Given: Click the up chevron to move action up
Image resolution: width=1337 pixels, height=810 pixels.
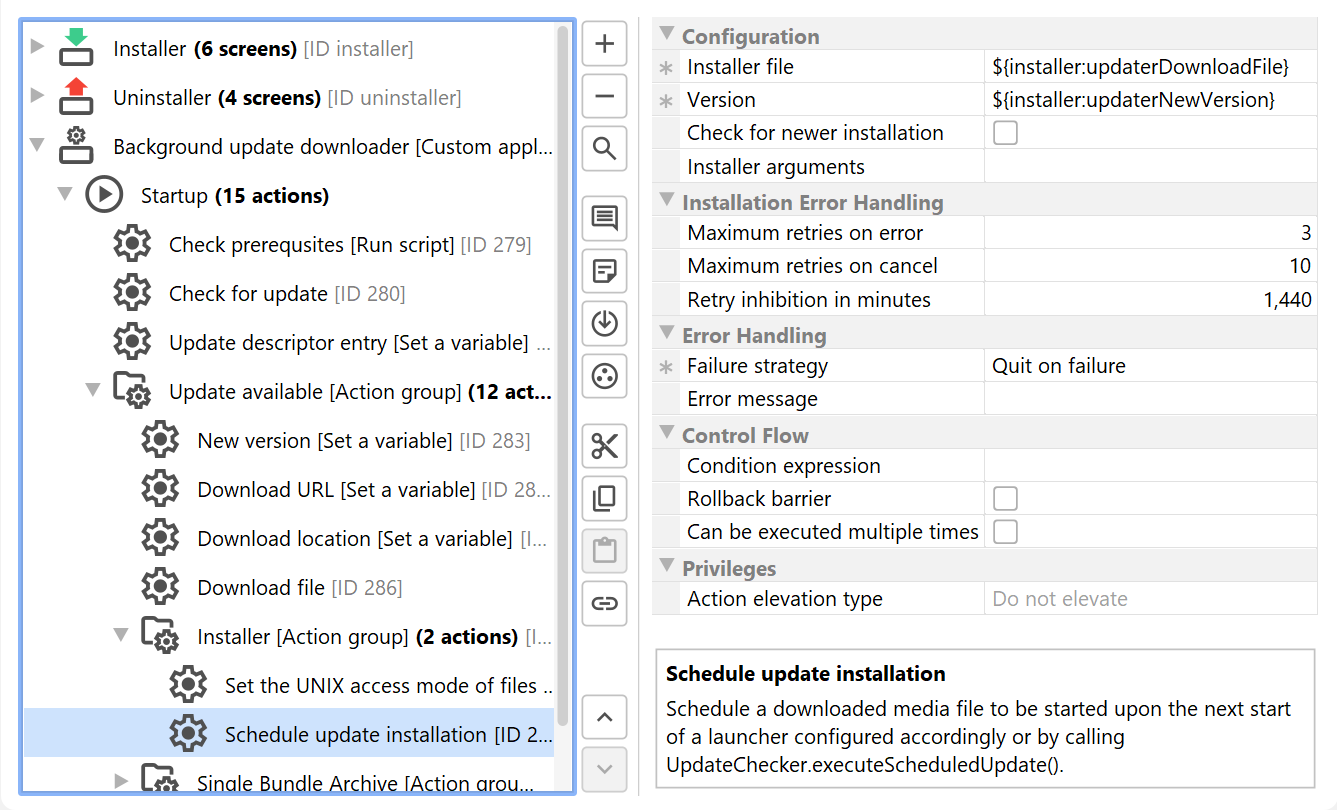Looking at the screenshot, I should click(x=605, y=717).
